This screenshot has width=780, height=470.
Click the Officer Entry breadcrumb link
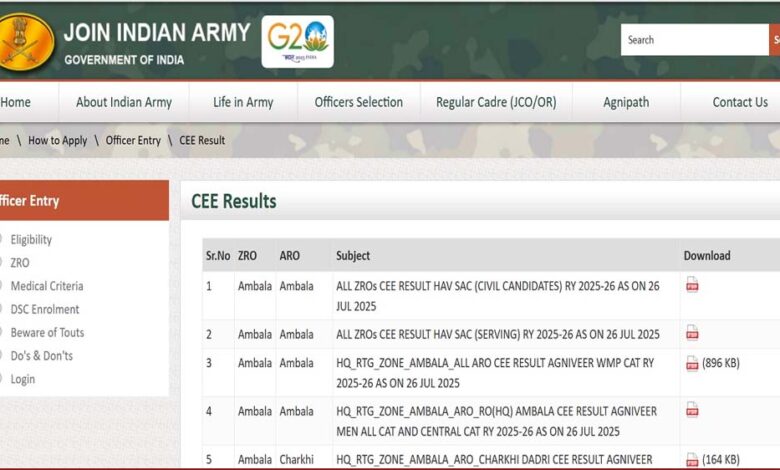point(133,141)
